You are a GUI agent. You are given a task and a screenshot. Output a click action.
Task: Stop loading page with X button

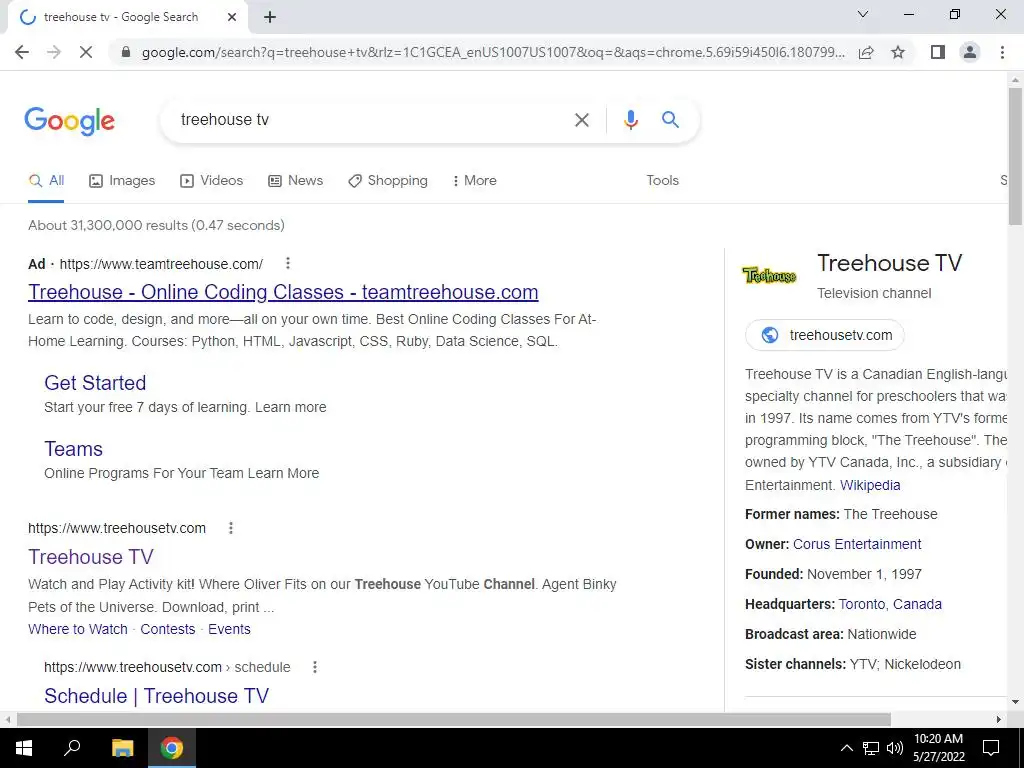click(86, 52)
